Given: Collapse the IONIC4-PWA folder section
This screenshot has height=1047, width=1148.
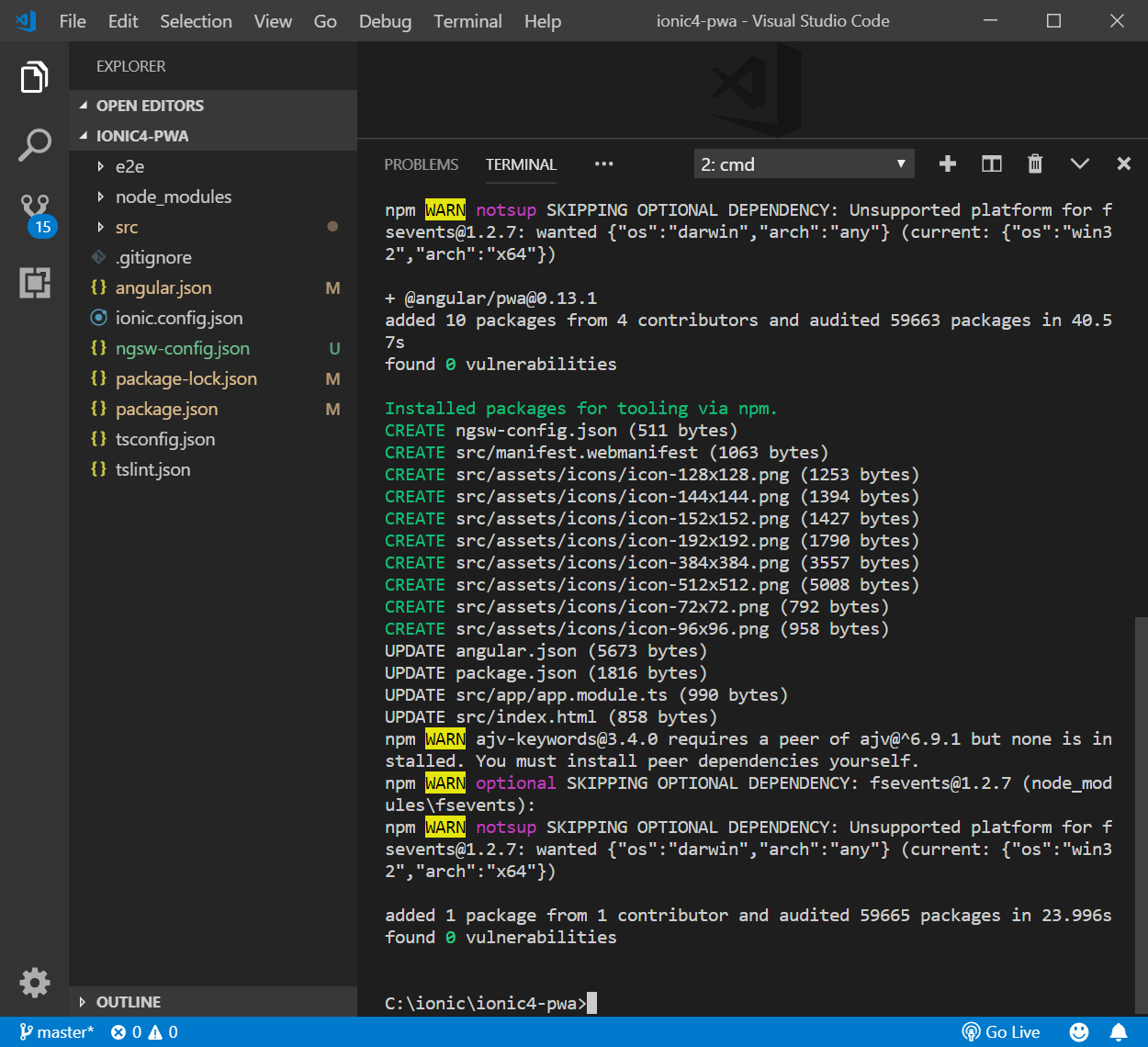Looking at the screenshot, I should [213, 136].
